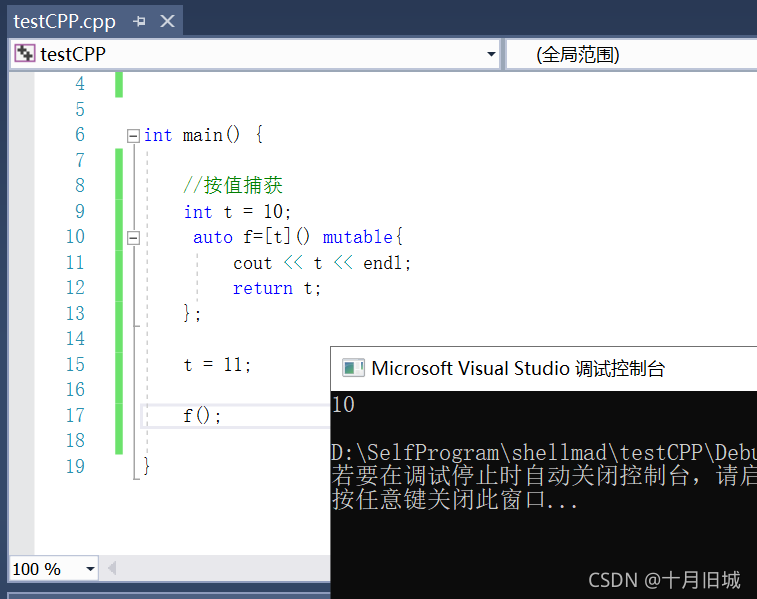Click line number 6 in the gutter
This screenshot has height=599, width=757.
80,135
